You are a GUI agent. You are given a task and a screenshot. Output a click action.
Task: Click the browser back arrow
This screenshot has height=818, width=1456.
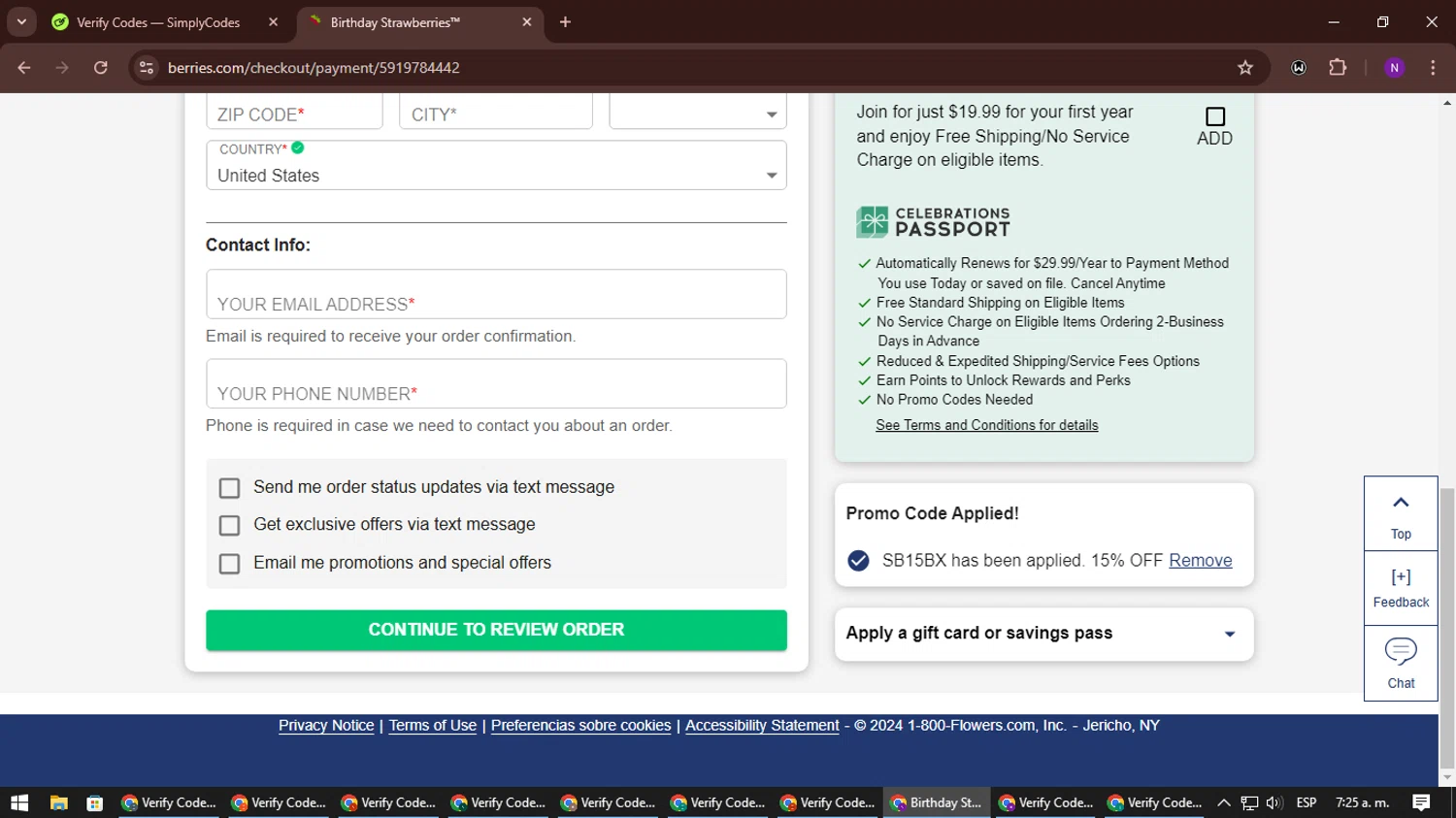click(24, 68)
